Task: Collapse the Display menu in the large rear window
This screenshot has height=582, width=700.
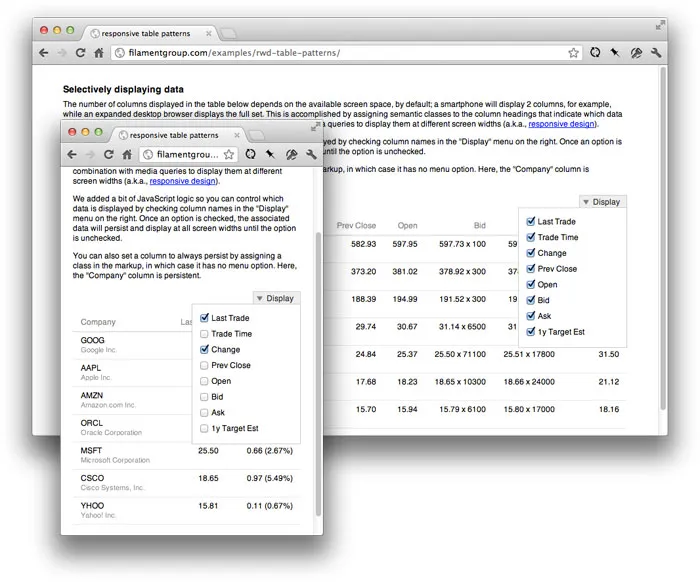Action: (601, 202)
